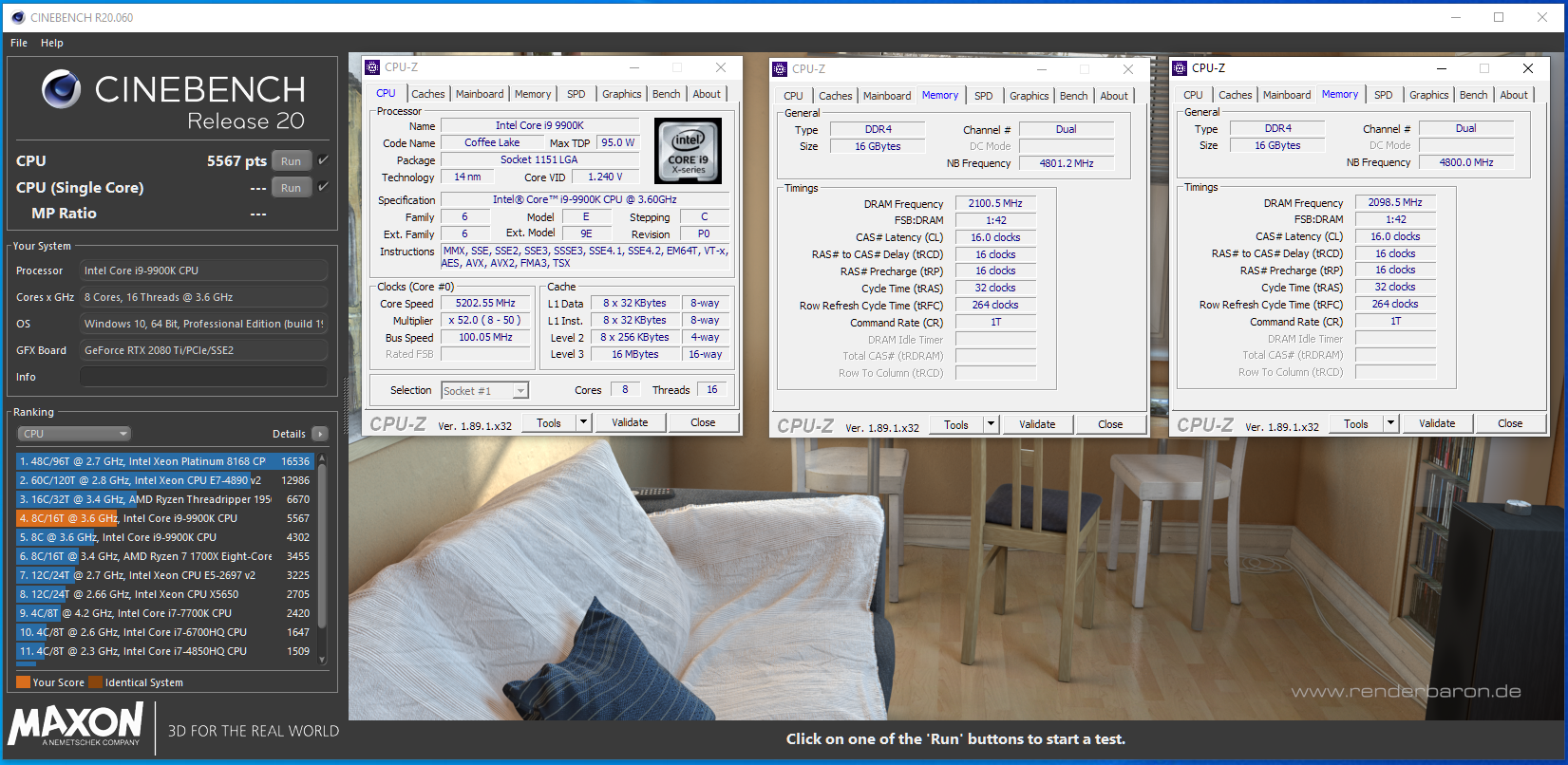Open Bench tab in left CPU-Z window
The image size is (1568, 765).
(667, 94)
